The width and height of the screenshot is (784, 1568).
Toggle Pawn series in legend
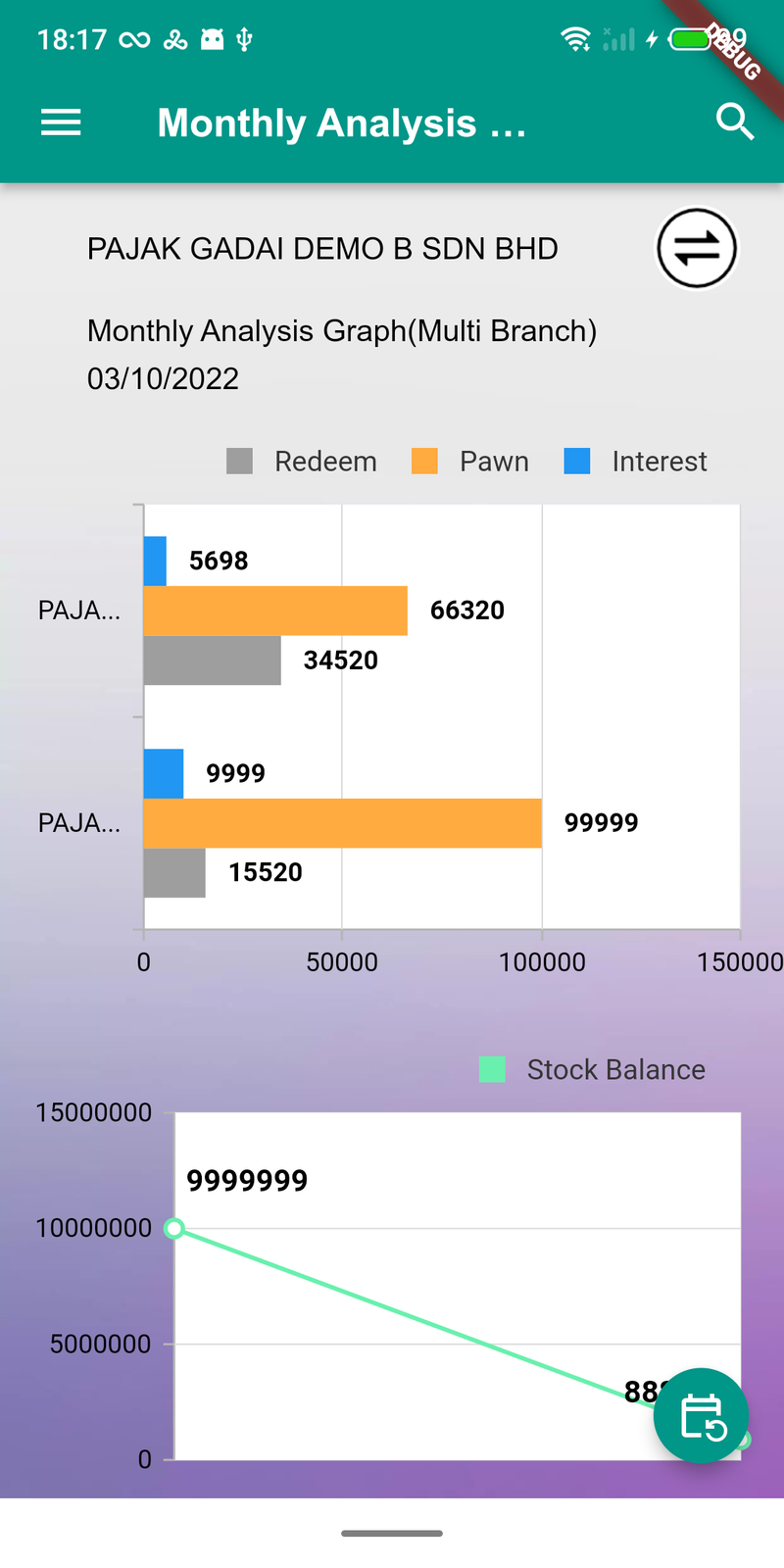(x=470, y=462)
